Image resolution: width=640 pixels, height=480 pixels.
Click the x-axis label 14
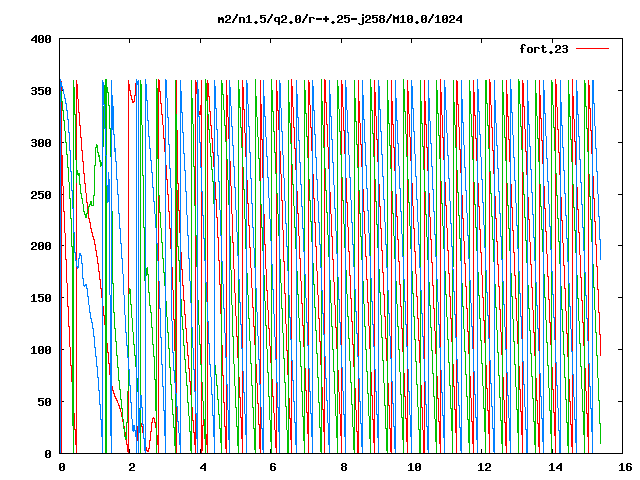pos(555,467)
